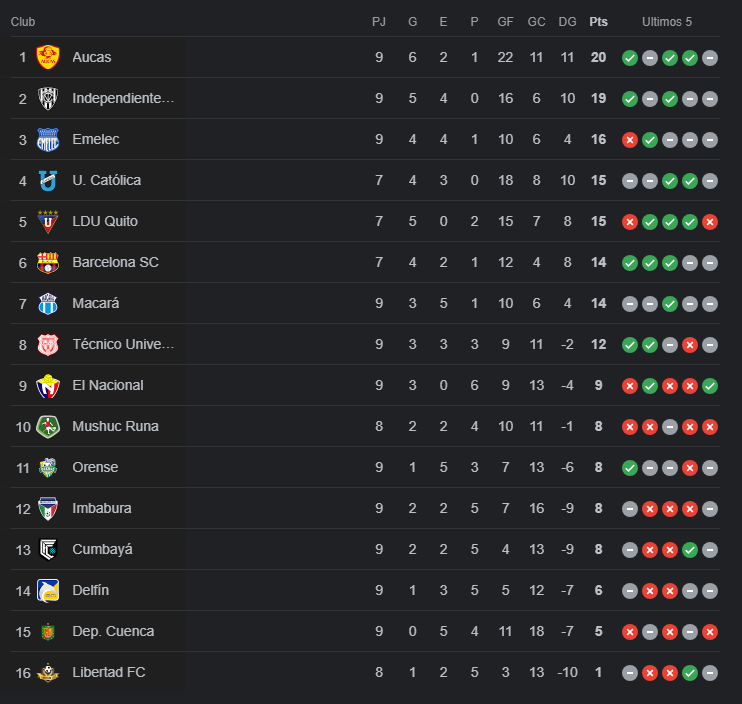Click the Libertad FC logo icon
This screenshot has height=704, width=742.
click(48, 672)
